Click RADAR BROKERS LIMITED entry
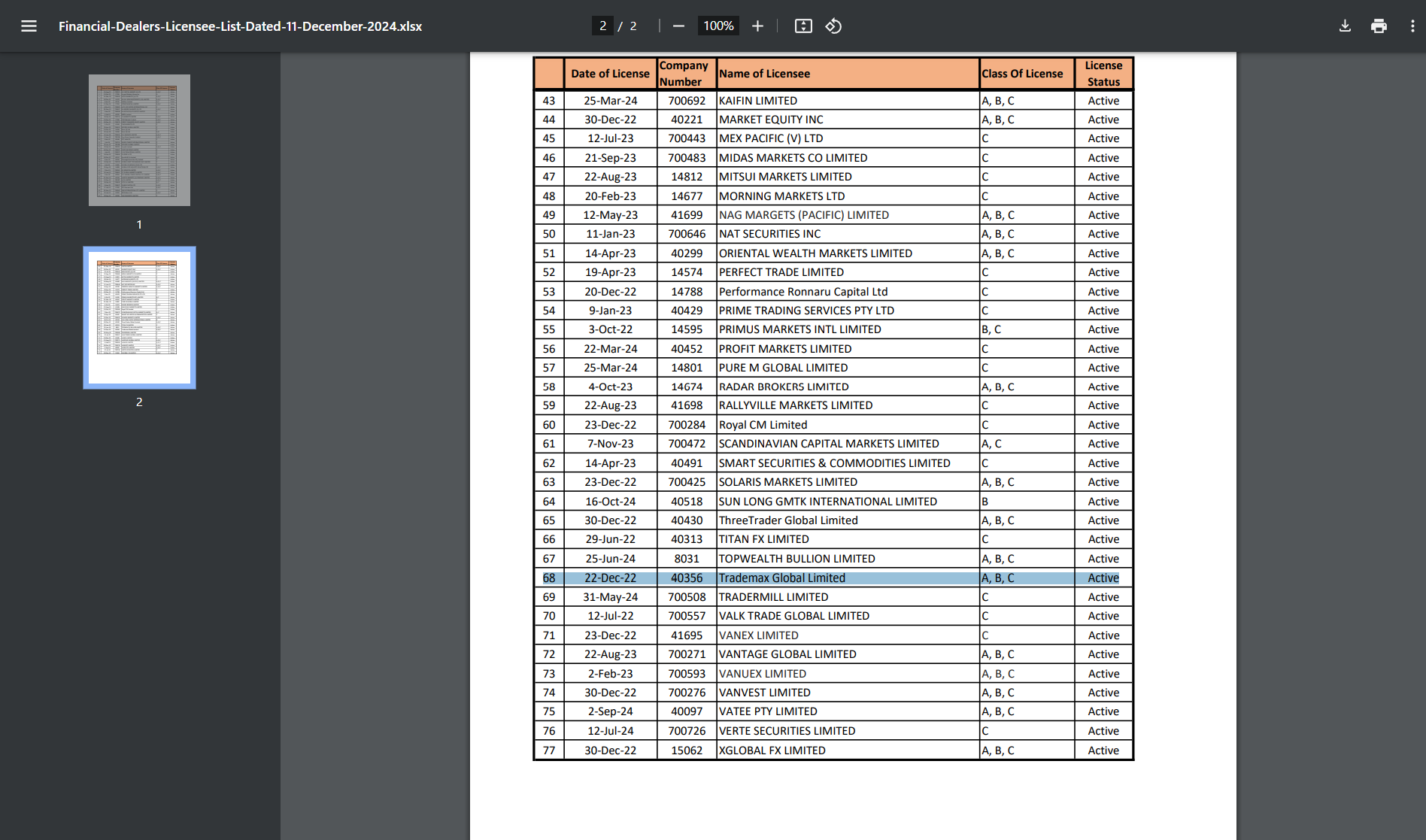This screenshot has width=1426, height=840. [783, 387]
